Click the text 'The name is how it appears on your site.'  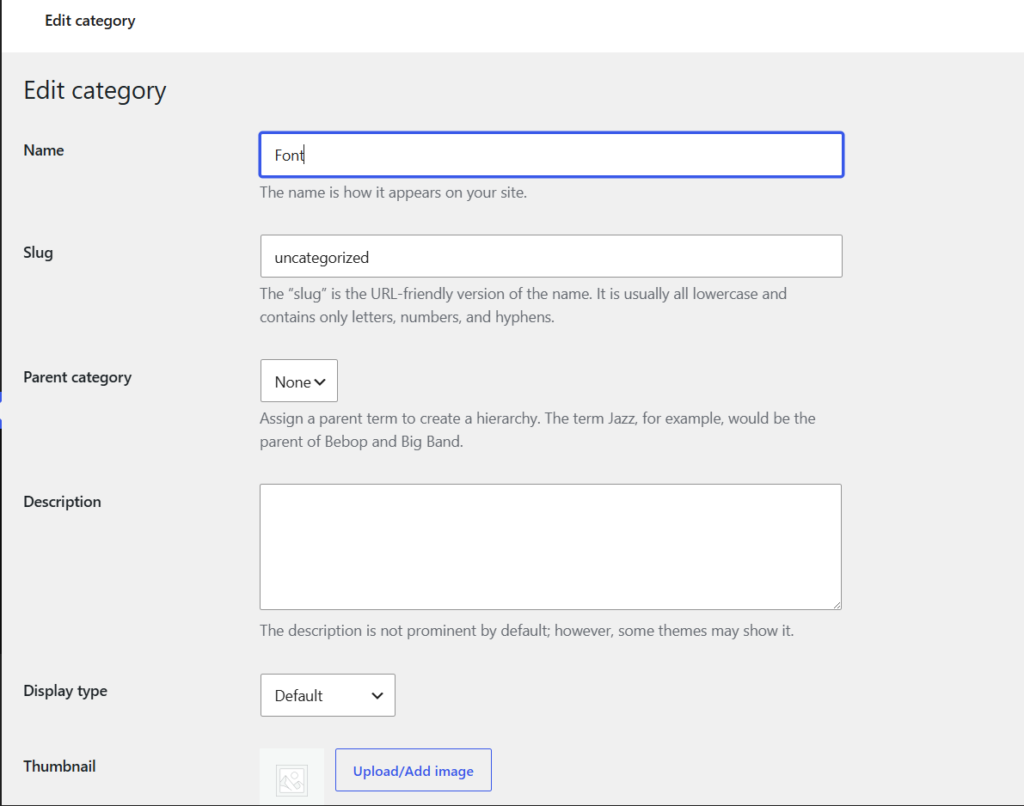click(x=393, y=193)
